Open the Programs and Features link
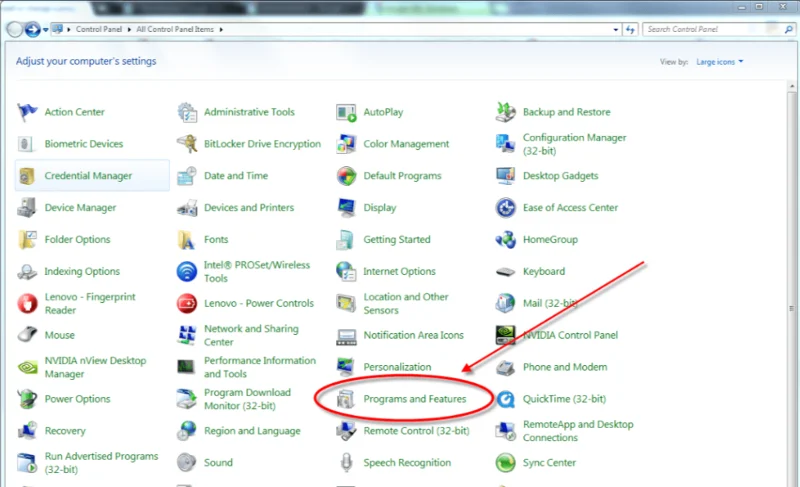 point(415,399)
